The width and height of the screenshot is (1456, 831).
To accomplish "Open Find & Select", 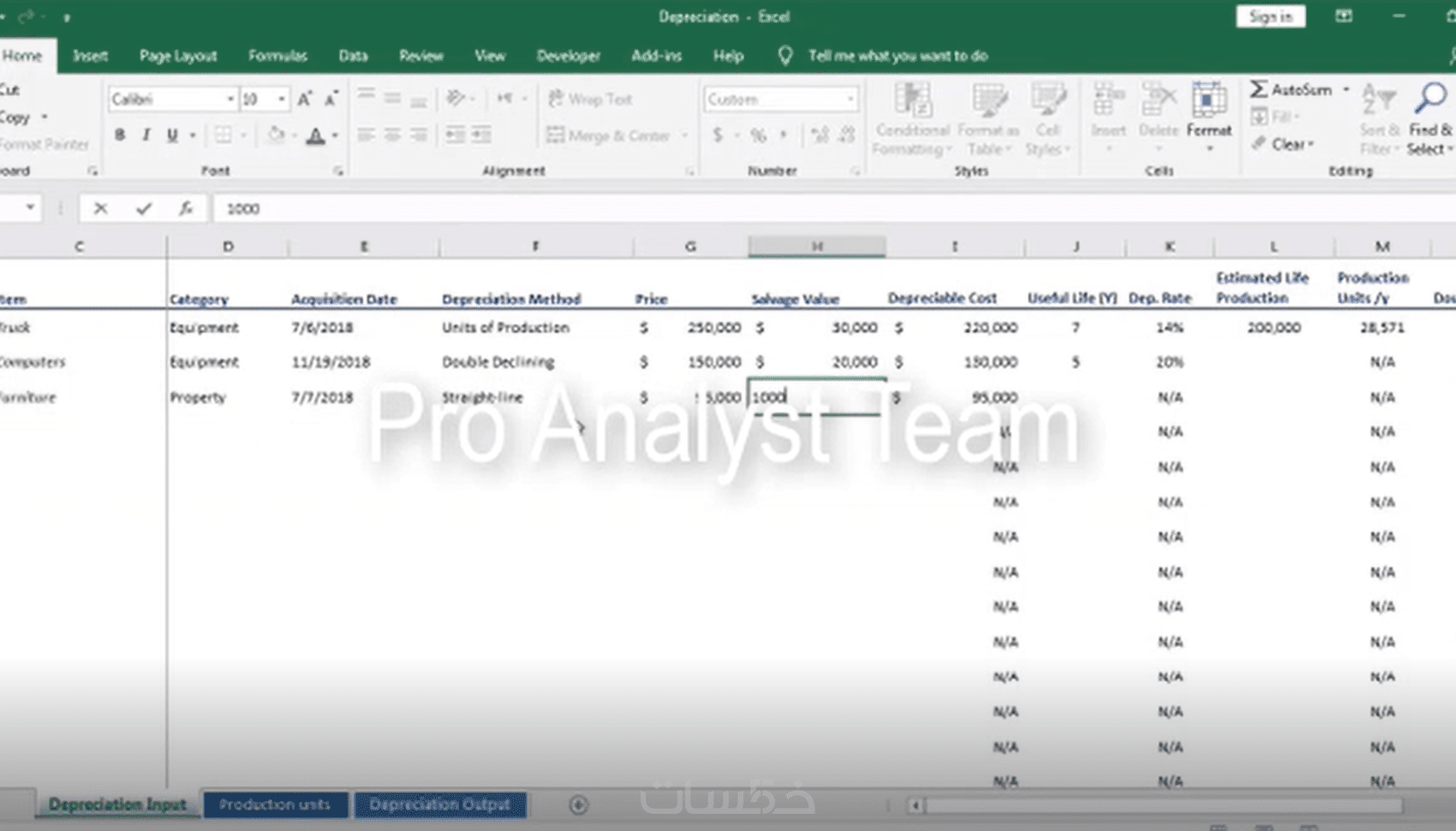I will 1430,120.
